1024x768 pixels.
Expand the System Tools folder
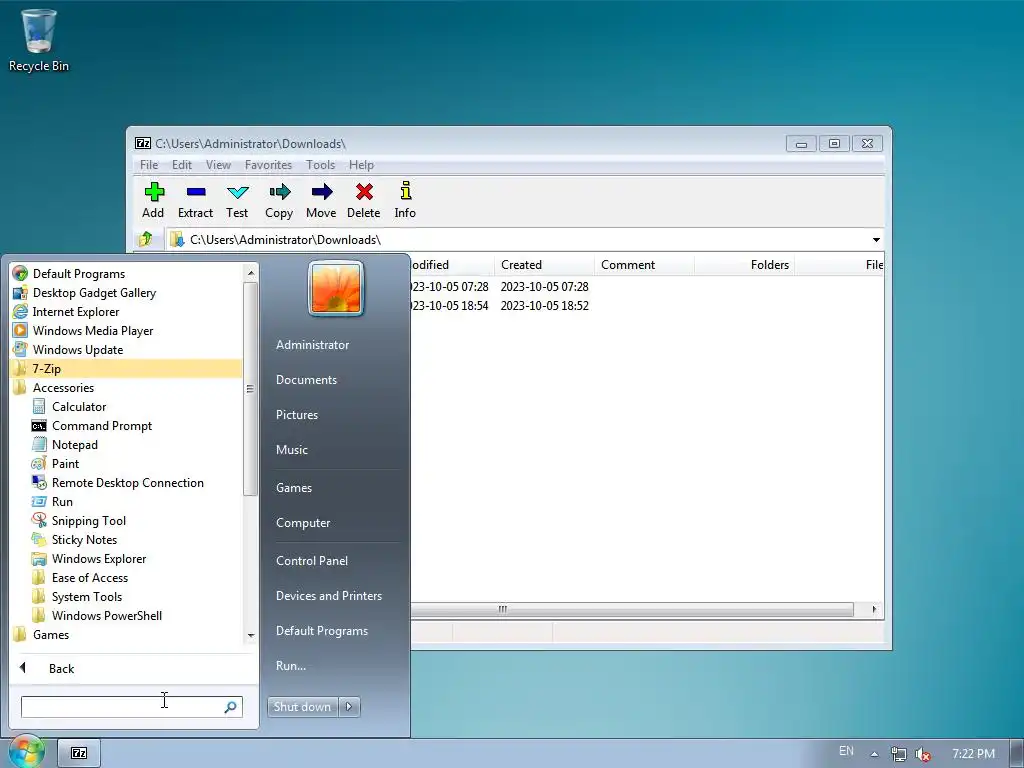click(87, 596)
